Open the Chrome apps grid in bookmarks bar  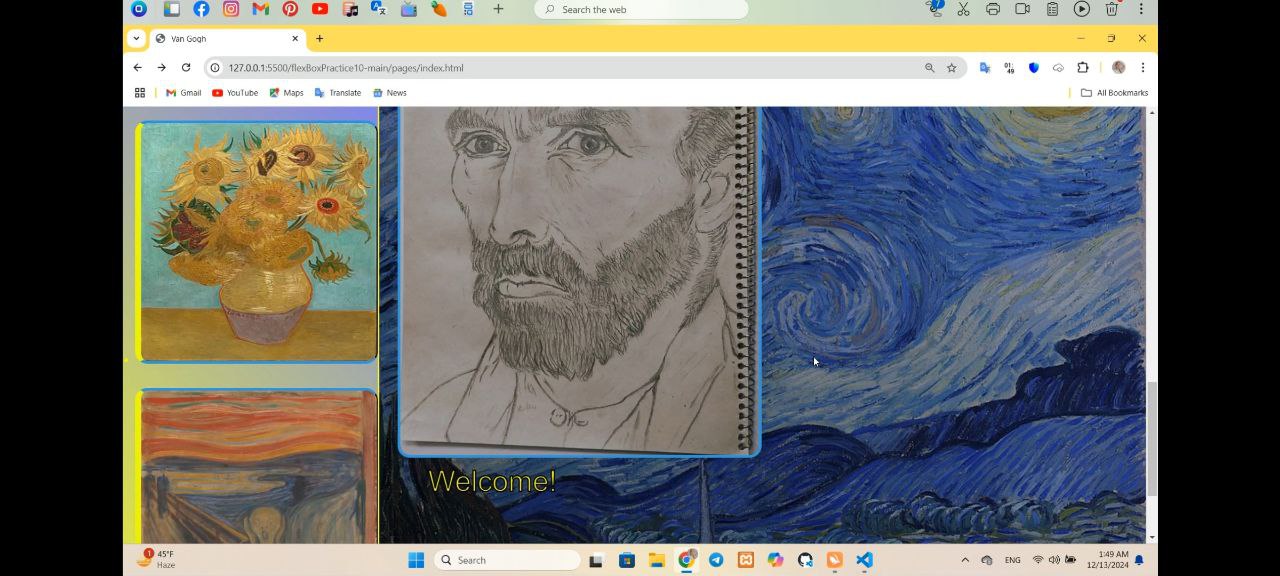(140, 93)
